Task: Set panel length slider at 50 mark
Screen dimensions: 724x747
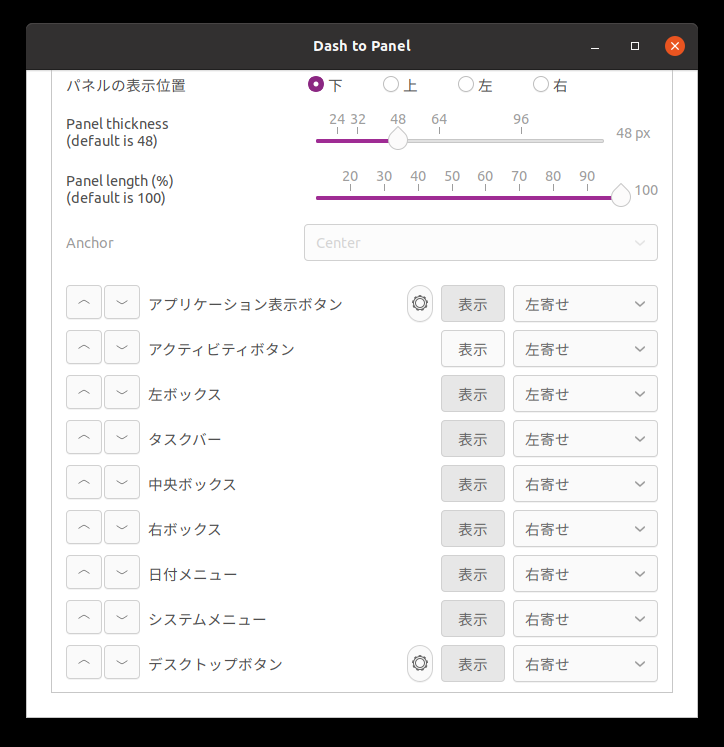Action: pos(452,198)
